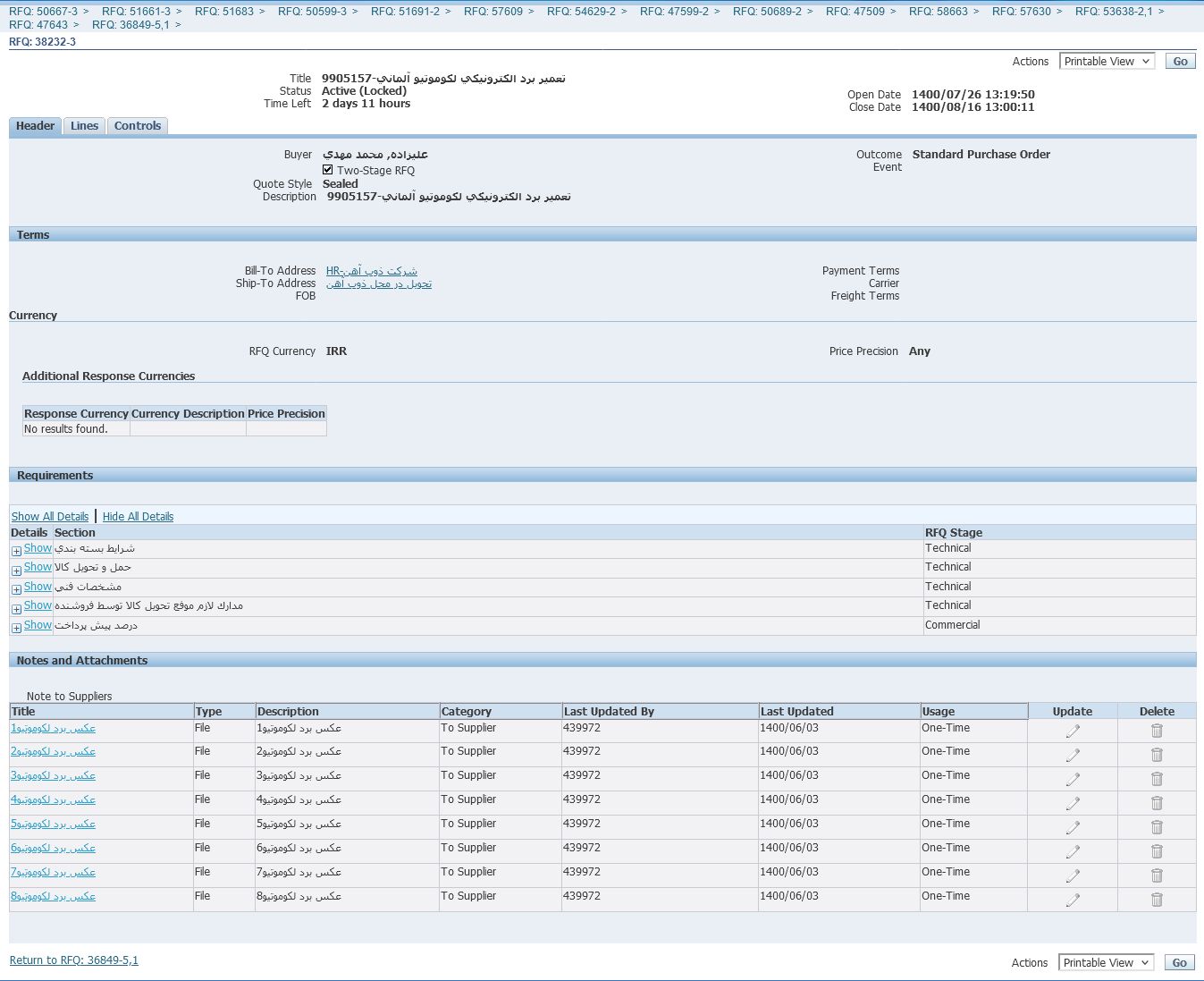Click the trash delete icon for attachment 5
Viewport: 1204px width, 981px height.
point(1157,827)
